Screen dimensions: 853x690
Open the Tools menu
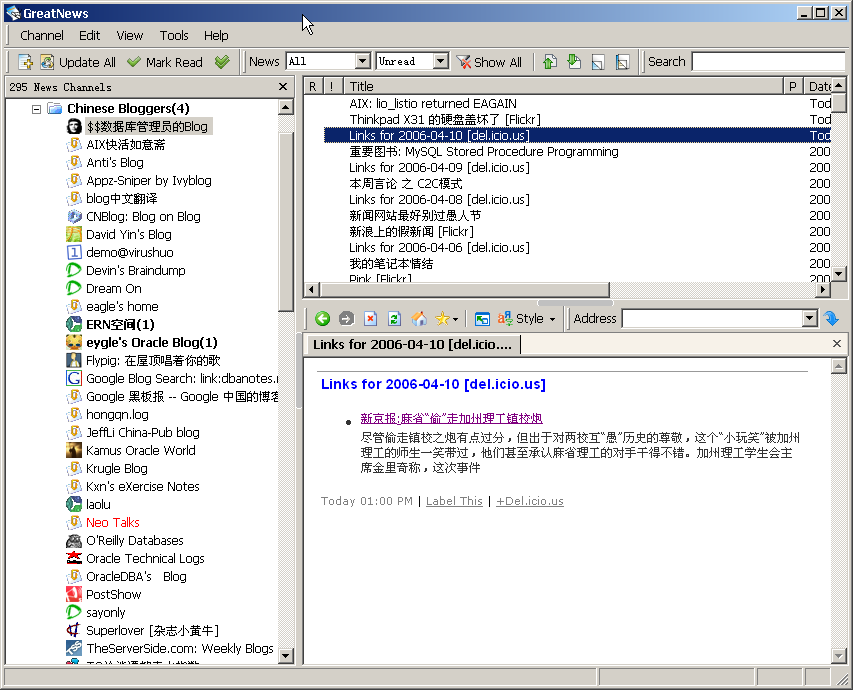click(x=174, y=35)
